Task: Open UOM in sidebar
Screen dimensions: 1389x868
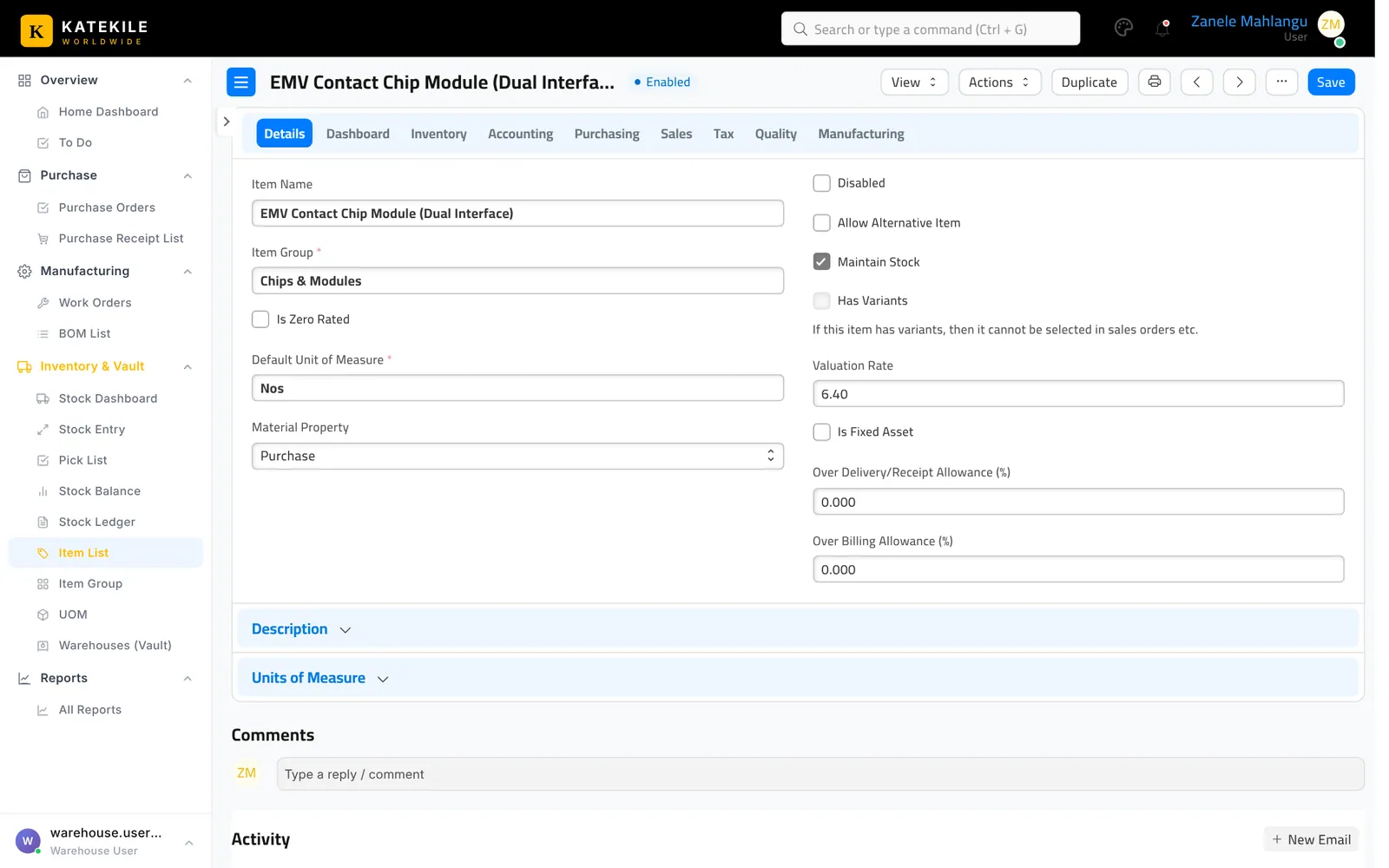Action: (73, 615)
